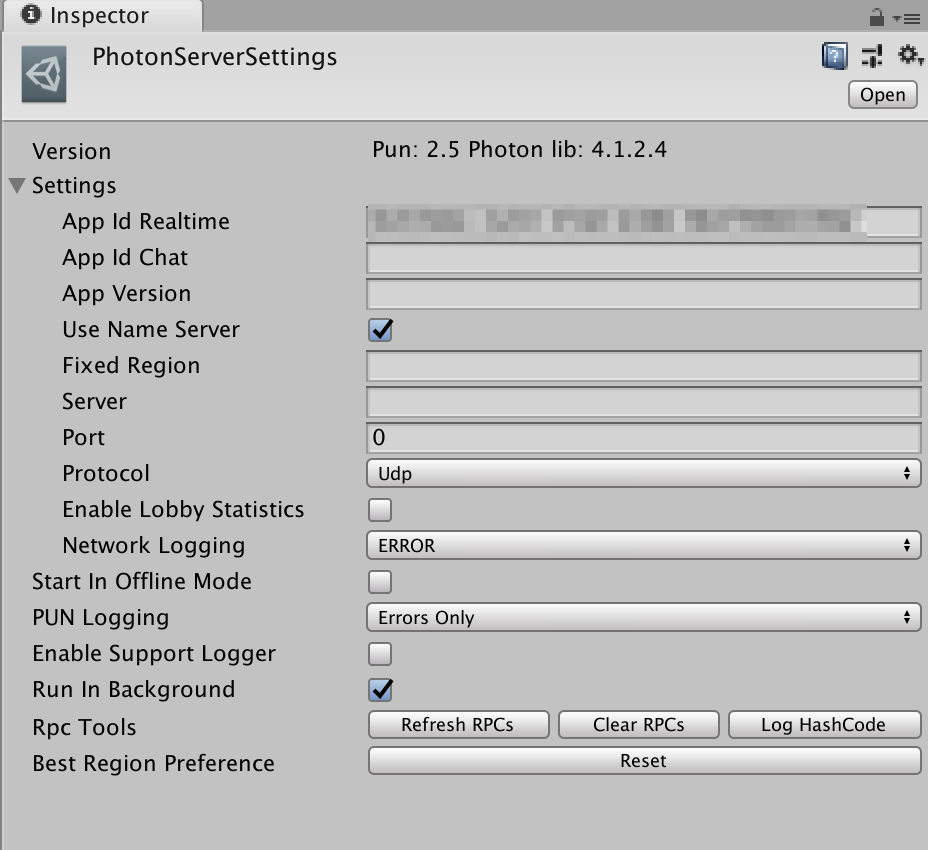The height and width of the screenshot is (850, 928).
Task: Click the Server input field
Action: tap(643, 403)
